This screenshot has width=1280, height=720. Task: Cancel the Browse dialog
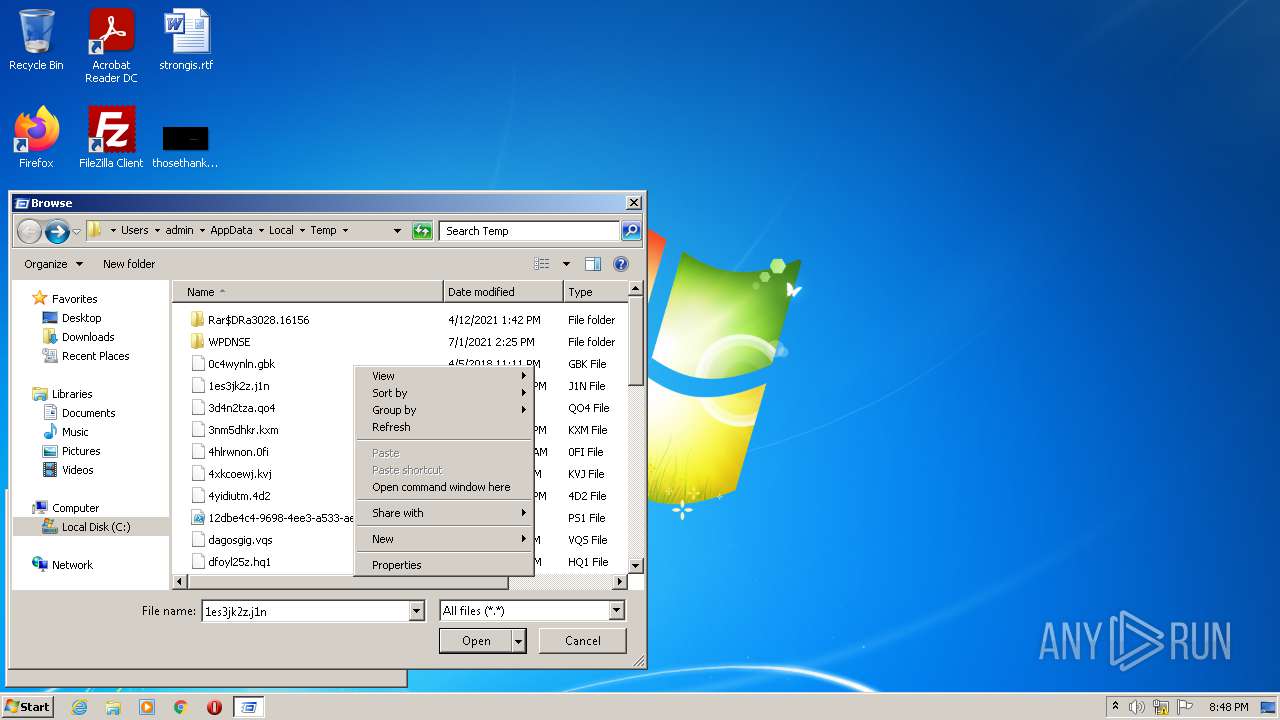point(583,641)
